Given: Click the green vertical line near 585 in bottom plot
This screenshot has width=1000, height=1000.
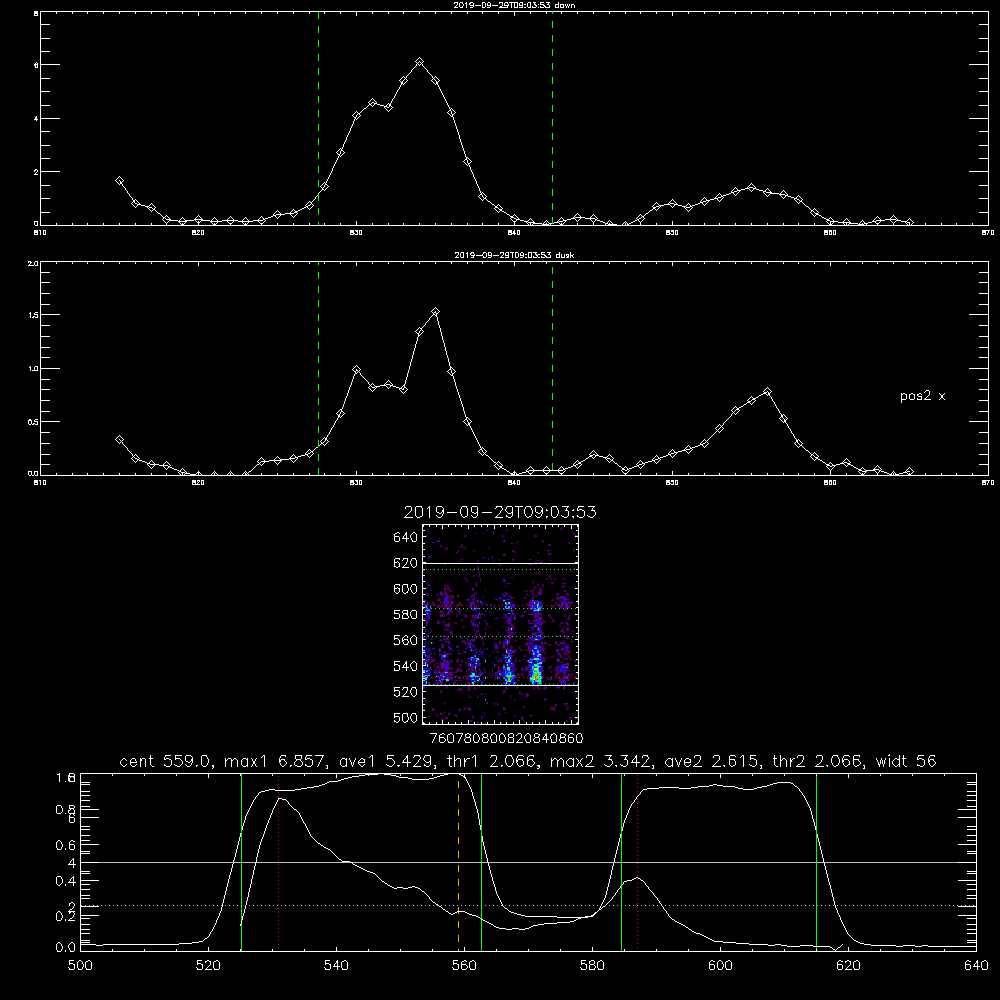Looking at the screenshot, I should coord(621,862).
